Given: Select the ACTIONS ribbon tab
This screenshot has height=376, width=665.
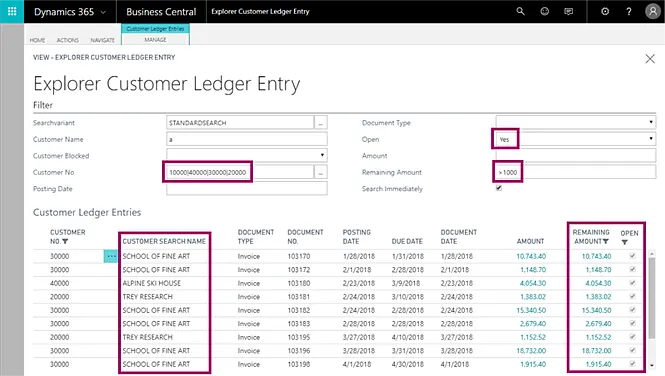Looking at the screenshot, I should 68,40.
